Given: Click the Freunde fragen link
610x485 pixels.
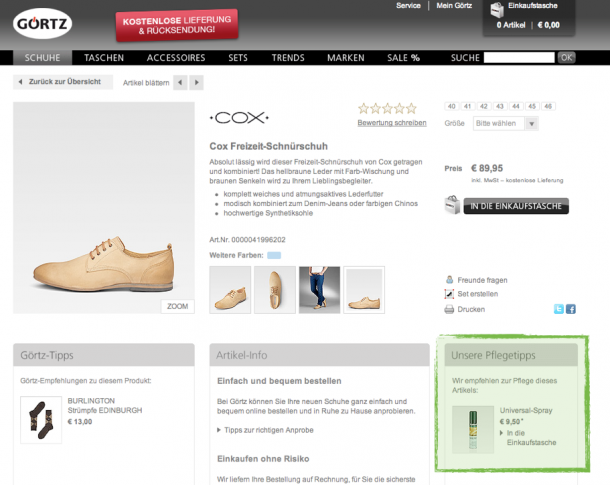Looking at the screenshot, I should click(x=482, y=280).
